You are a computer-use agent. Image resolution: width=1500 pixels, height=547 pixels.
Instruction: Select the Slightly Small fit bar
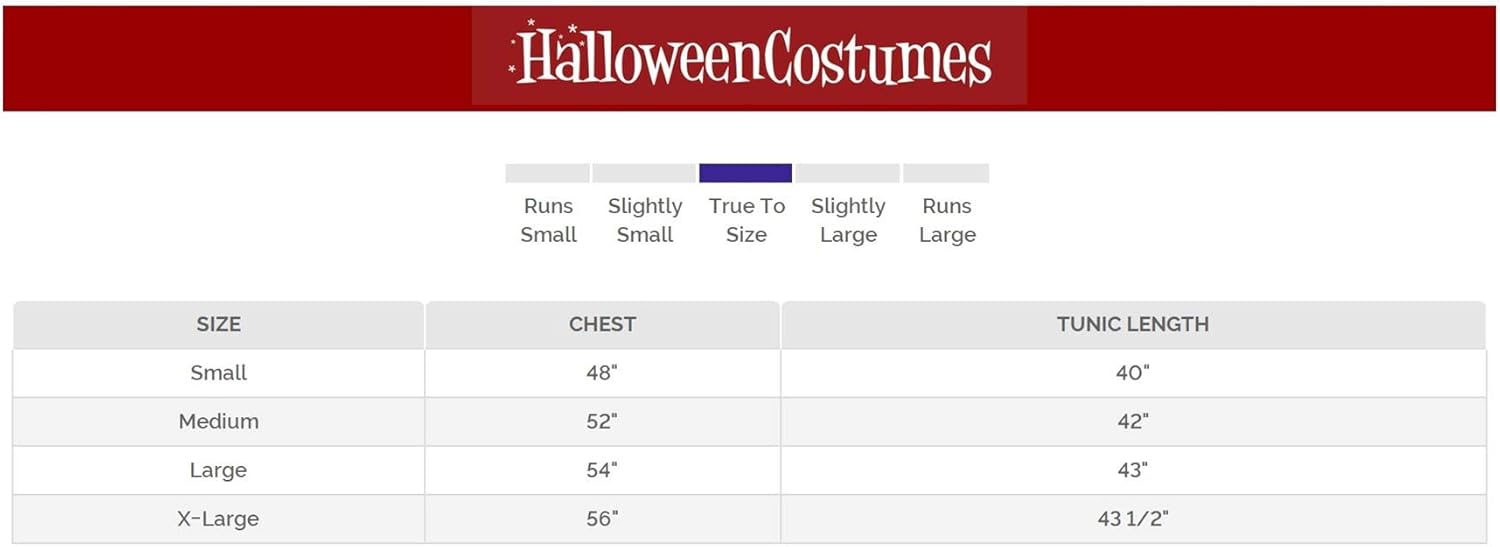click(644, 173)
